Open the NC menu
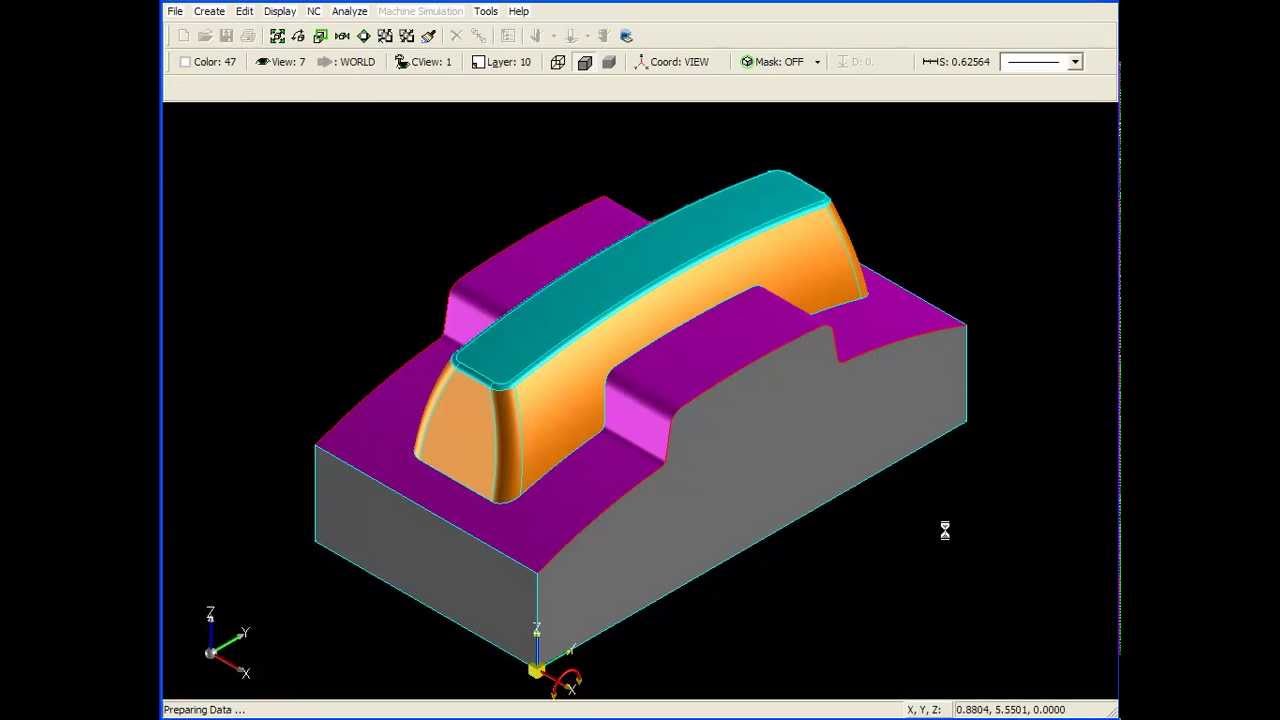Viewport: 1280px width, 720px height. (314, 11)
